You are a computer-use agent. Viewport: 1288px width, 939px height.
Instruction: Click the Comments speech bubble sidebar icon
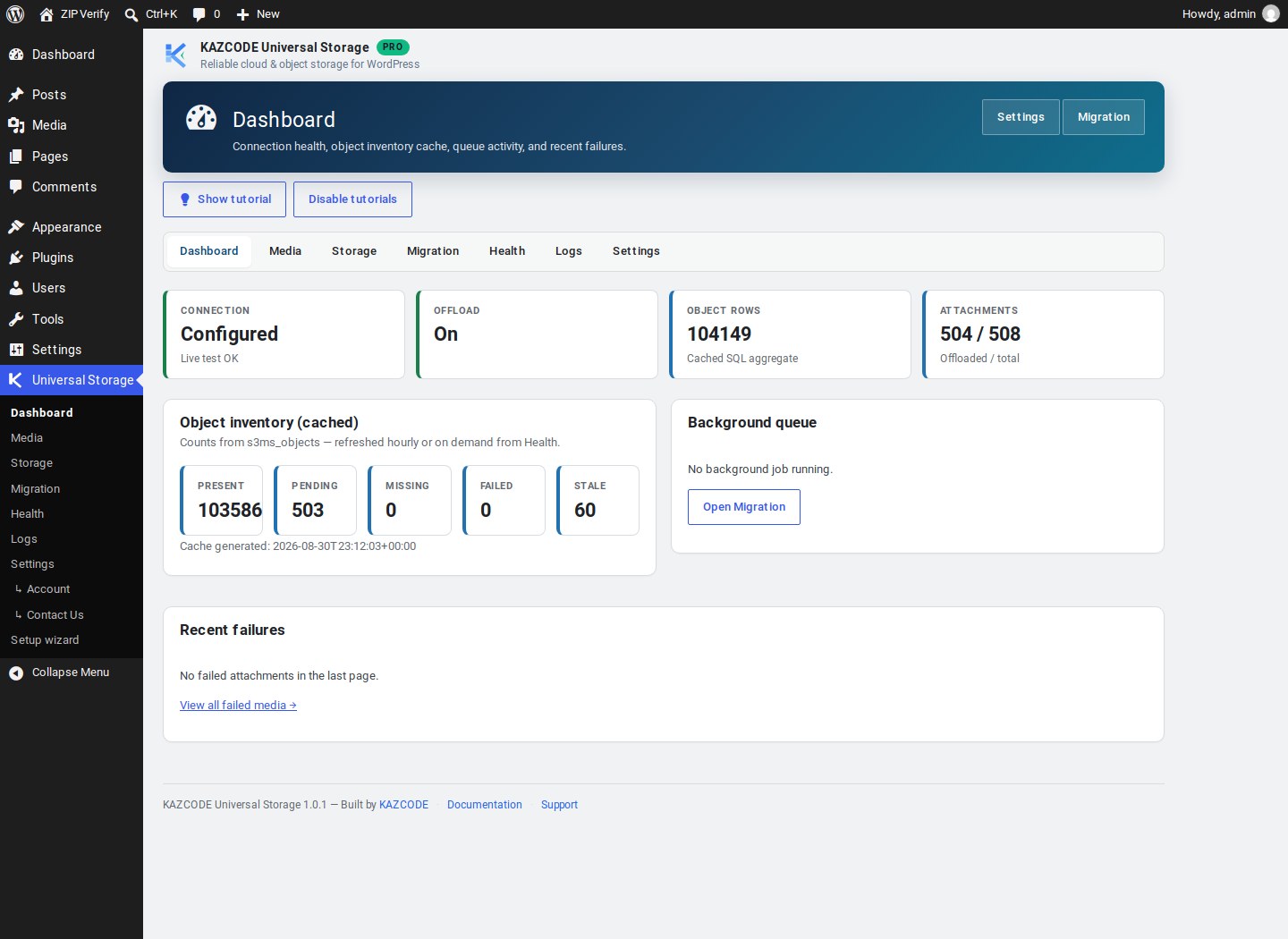click(x=16, y=187)
